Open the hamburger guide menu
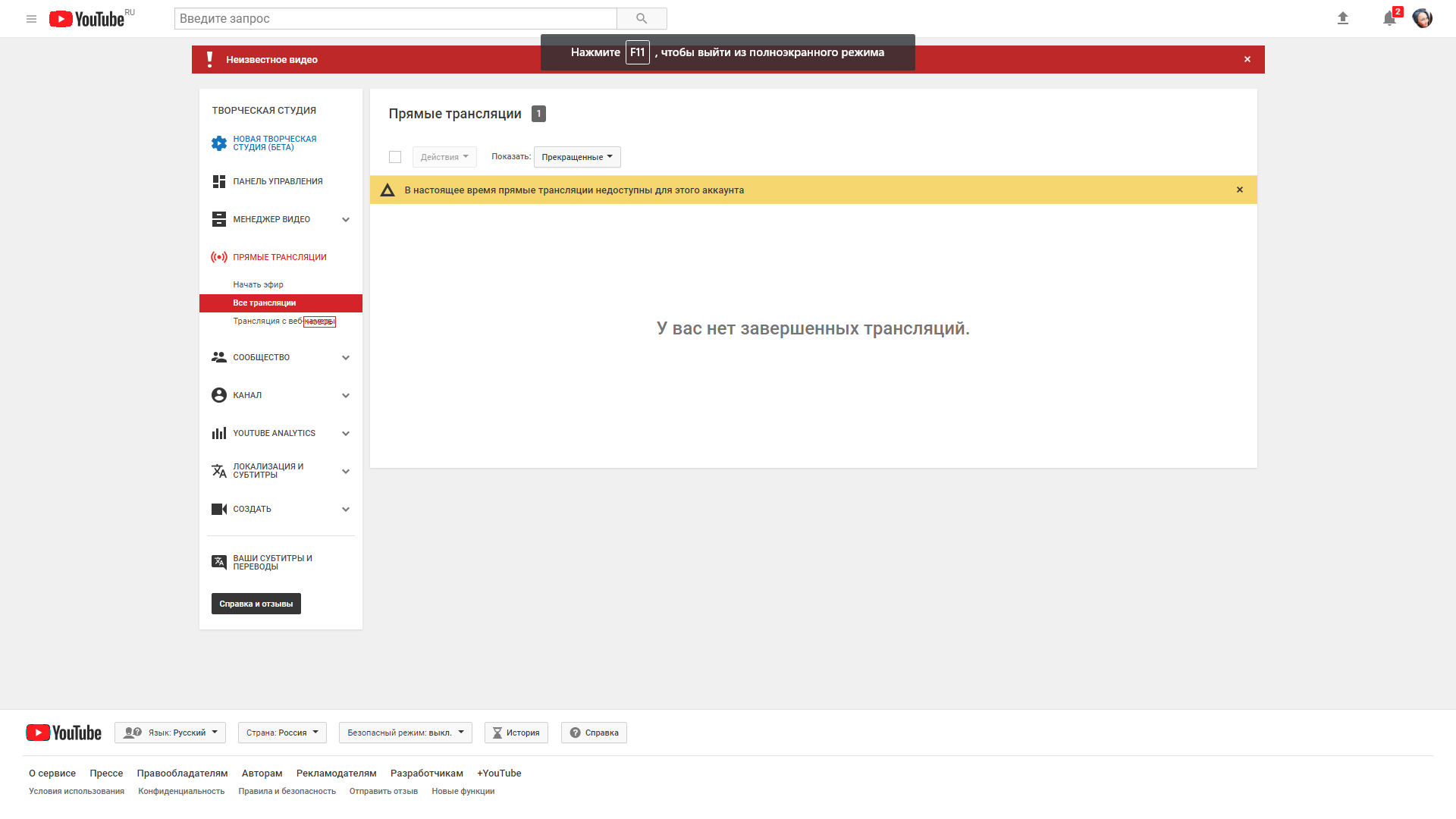This screenshot has width=1456, height=819. (x=31, y=19)
